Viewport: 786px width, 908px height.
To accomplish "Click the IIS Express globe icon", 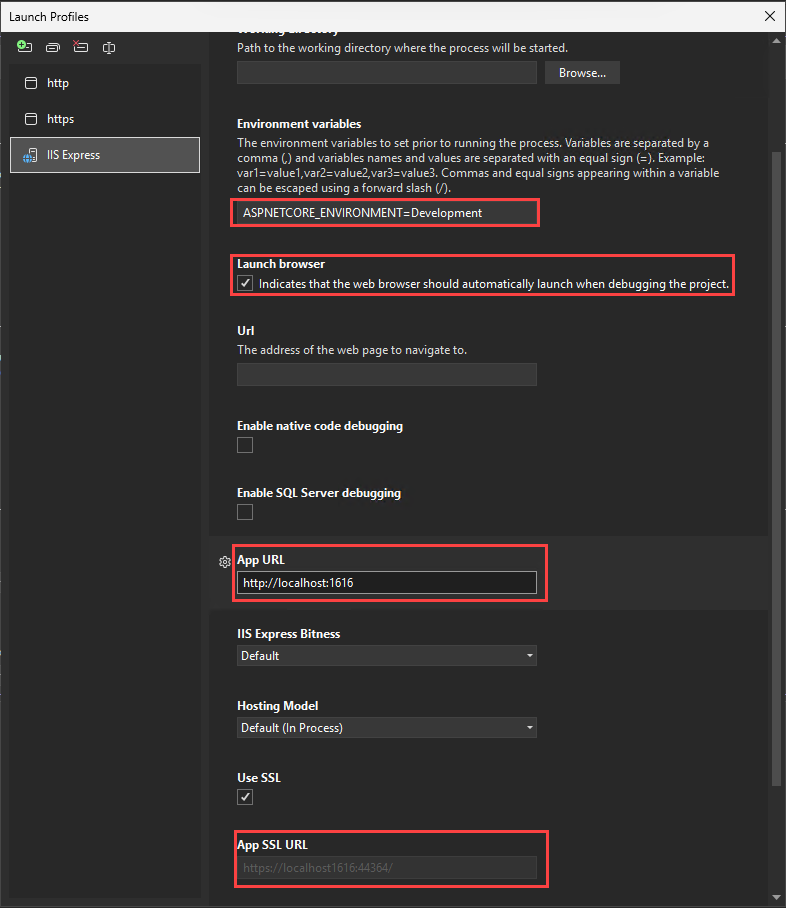I will (x=30, y=155).
